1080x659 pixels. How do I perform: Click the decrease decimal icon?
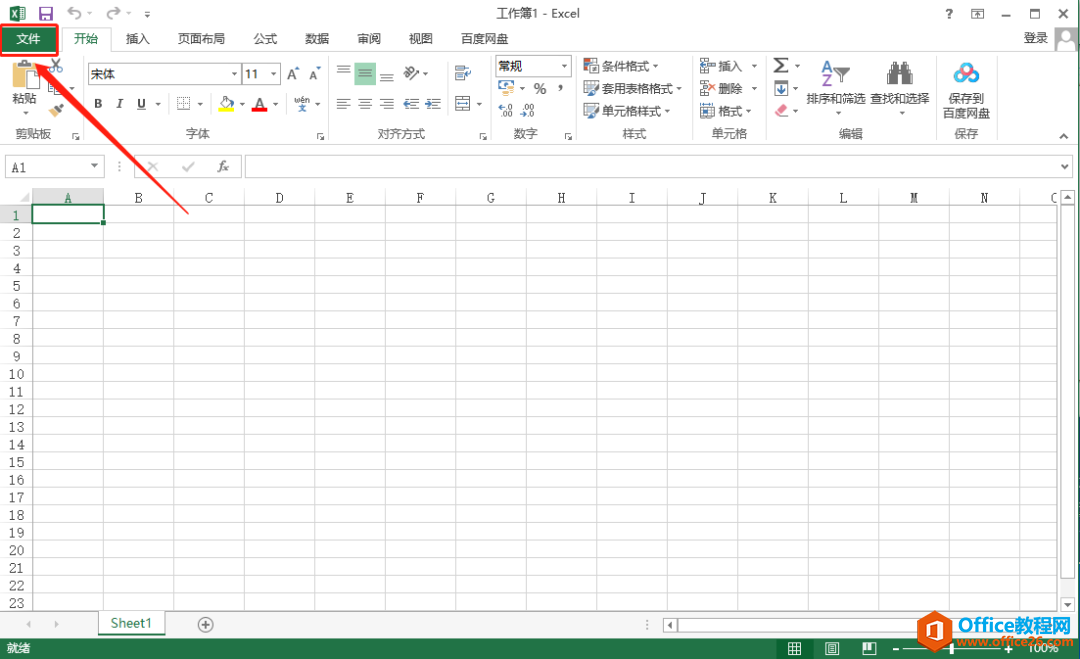pos(528,111)
